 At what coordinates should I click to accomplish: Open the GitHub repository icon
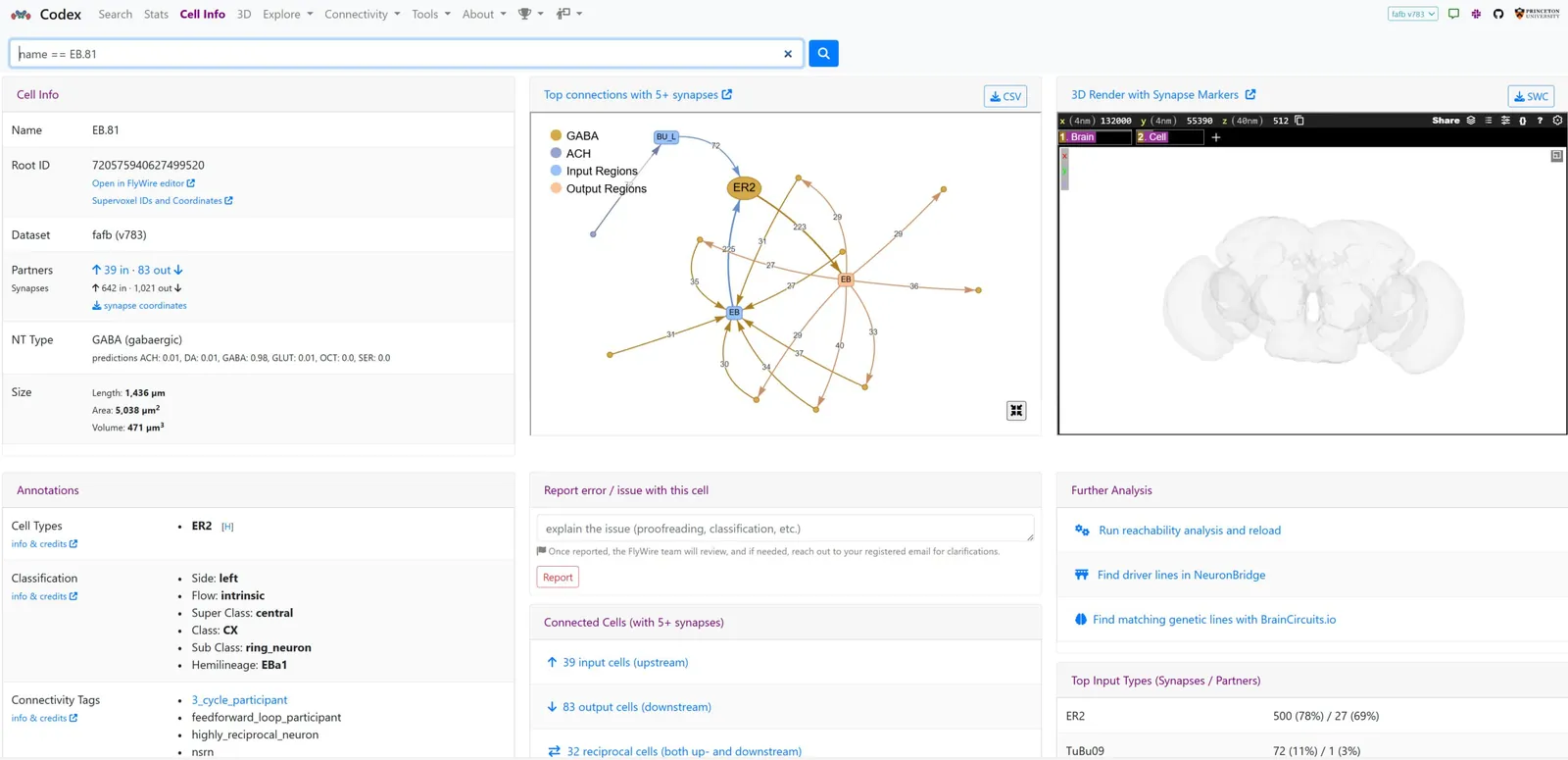coord(1497,14)
